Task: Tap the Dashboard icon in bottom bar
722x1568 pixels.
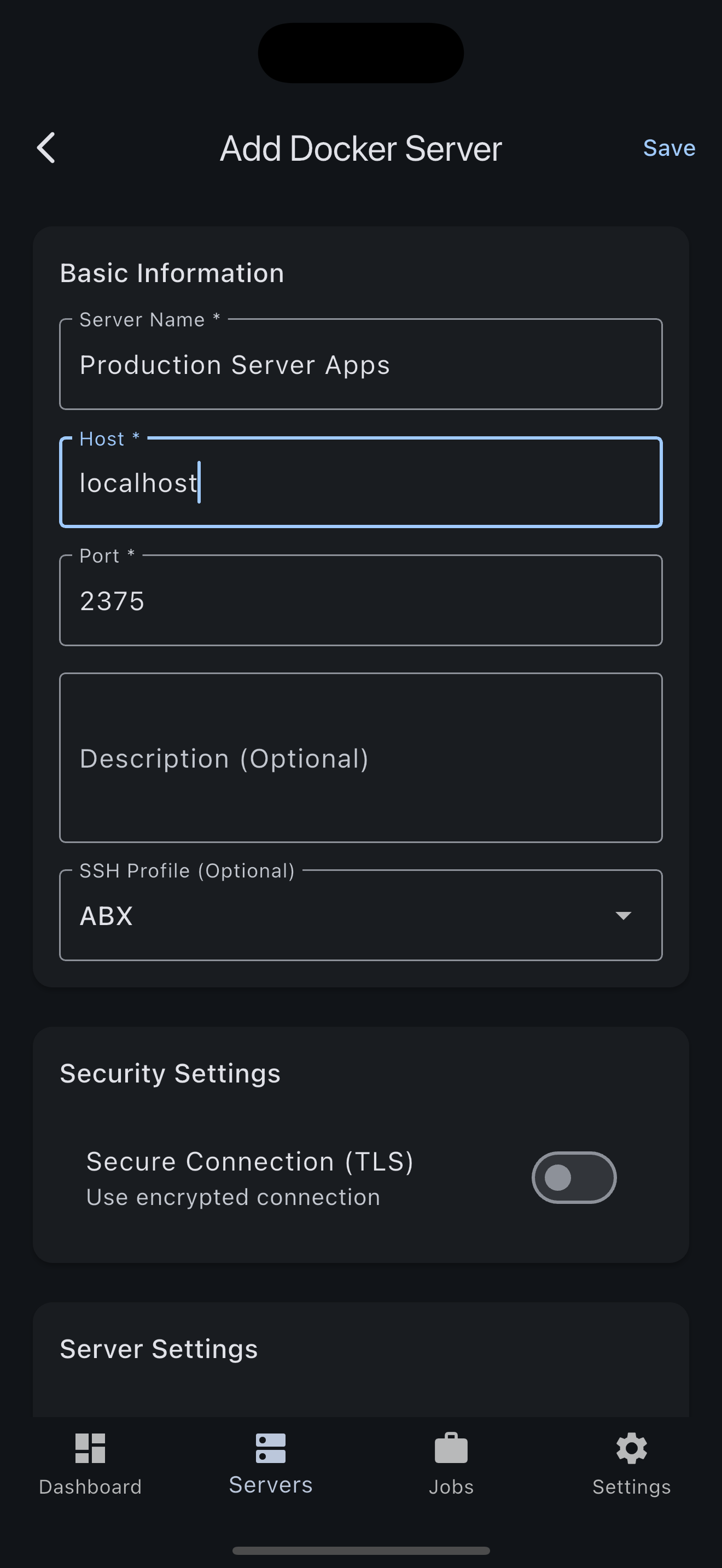Action: (90, 1449)
